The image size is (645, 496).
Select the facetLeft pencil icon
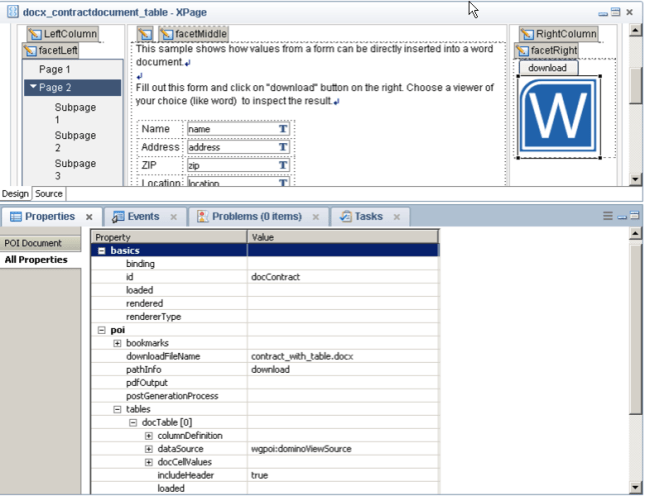point(30,51)
